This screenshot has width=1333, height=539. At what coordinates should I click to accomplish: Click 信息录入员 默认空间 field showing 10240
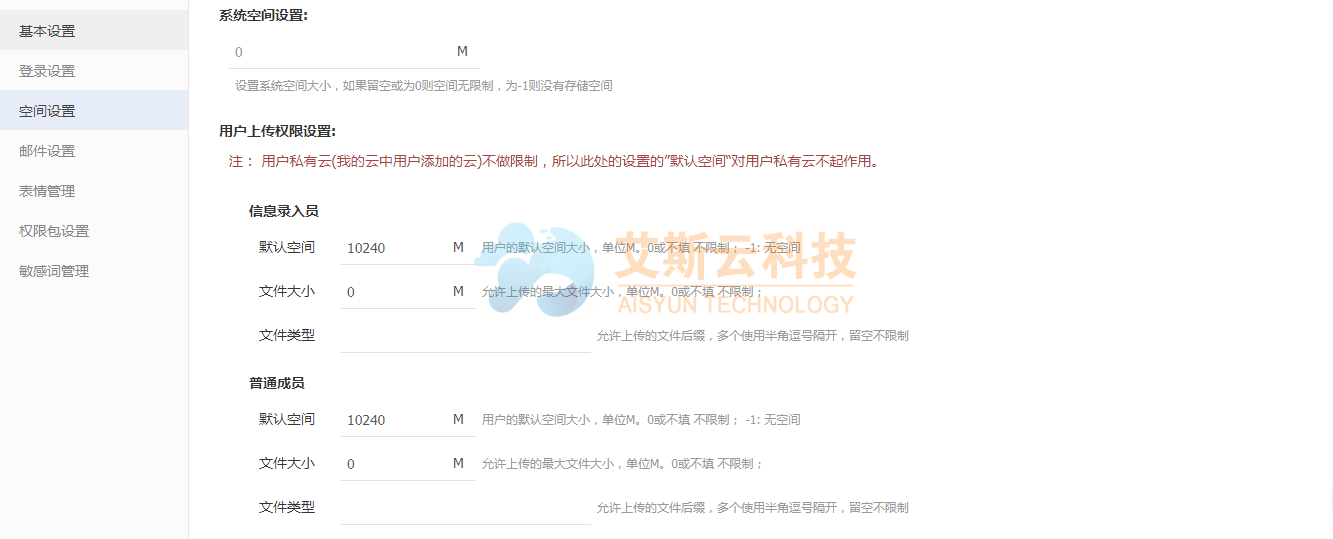(395, 248)
